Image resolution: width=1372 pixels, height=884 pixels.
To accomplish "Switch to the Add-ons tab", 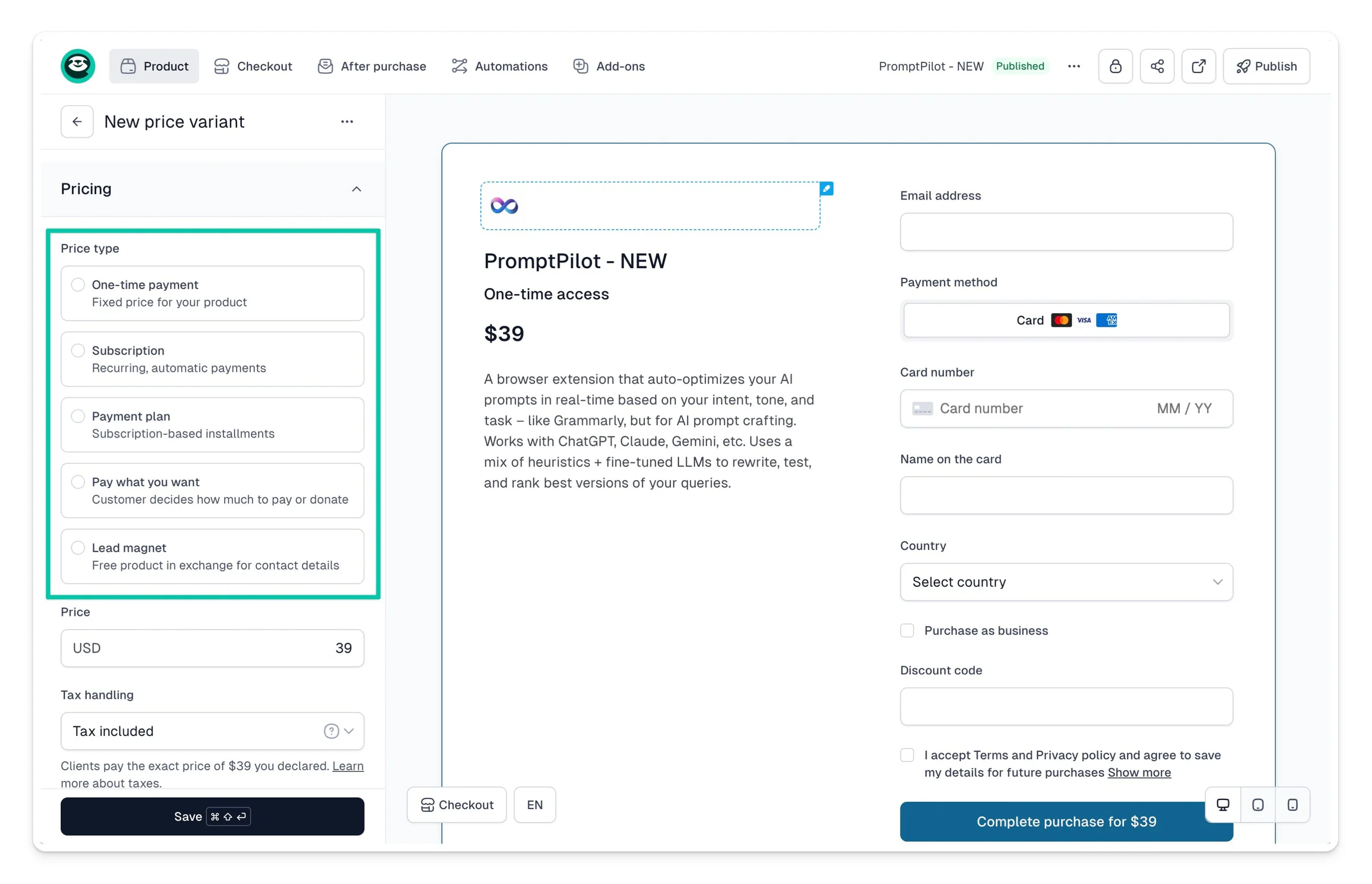I will tap(609, 66).
